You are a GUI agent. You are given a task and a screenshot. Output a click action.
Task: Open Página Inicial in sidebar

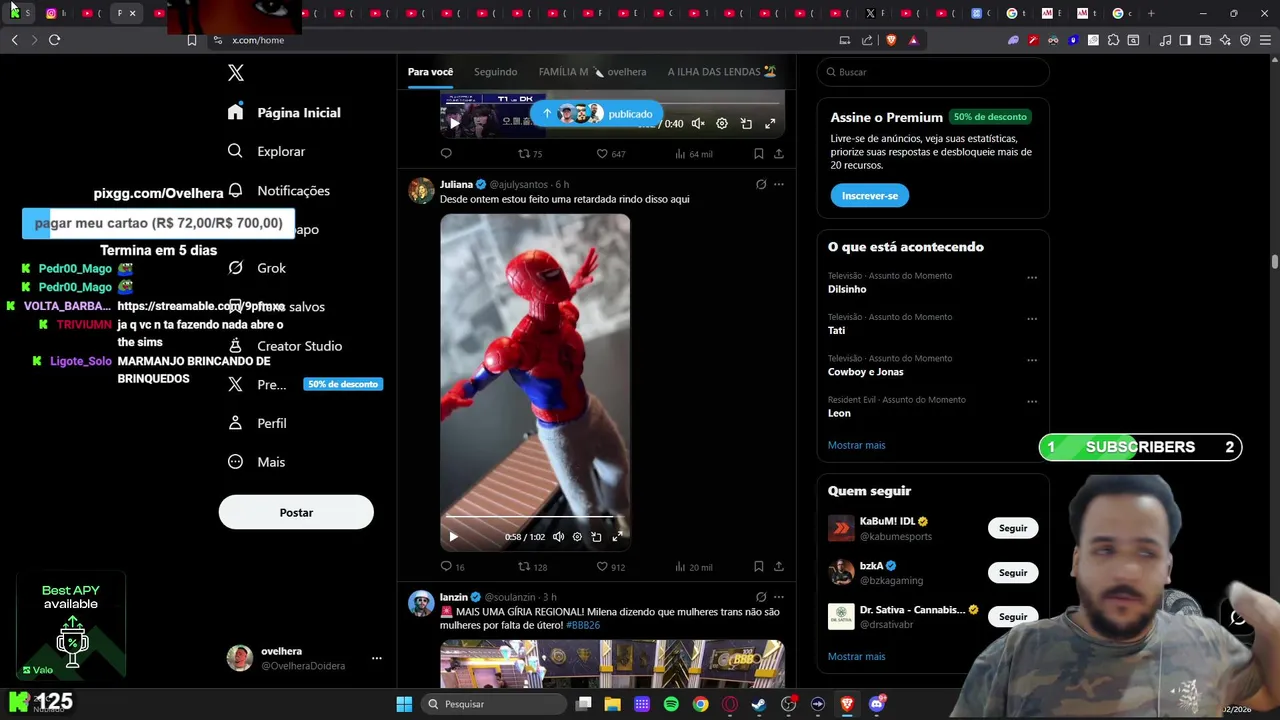(x=284, y=112)
